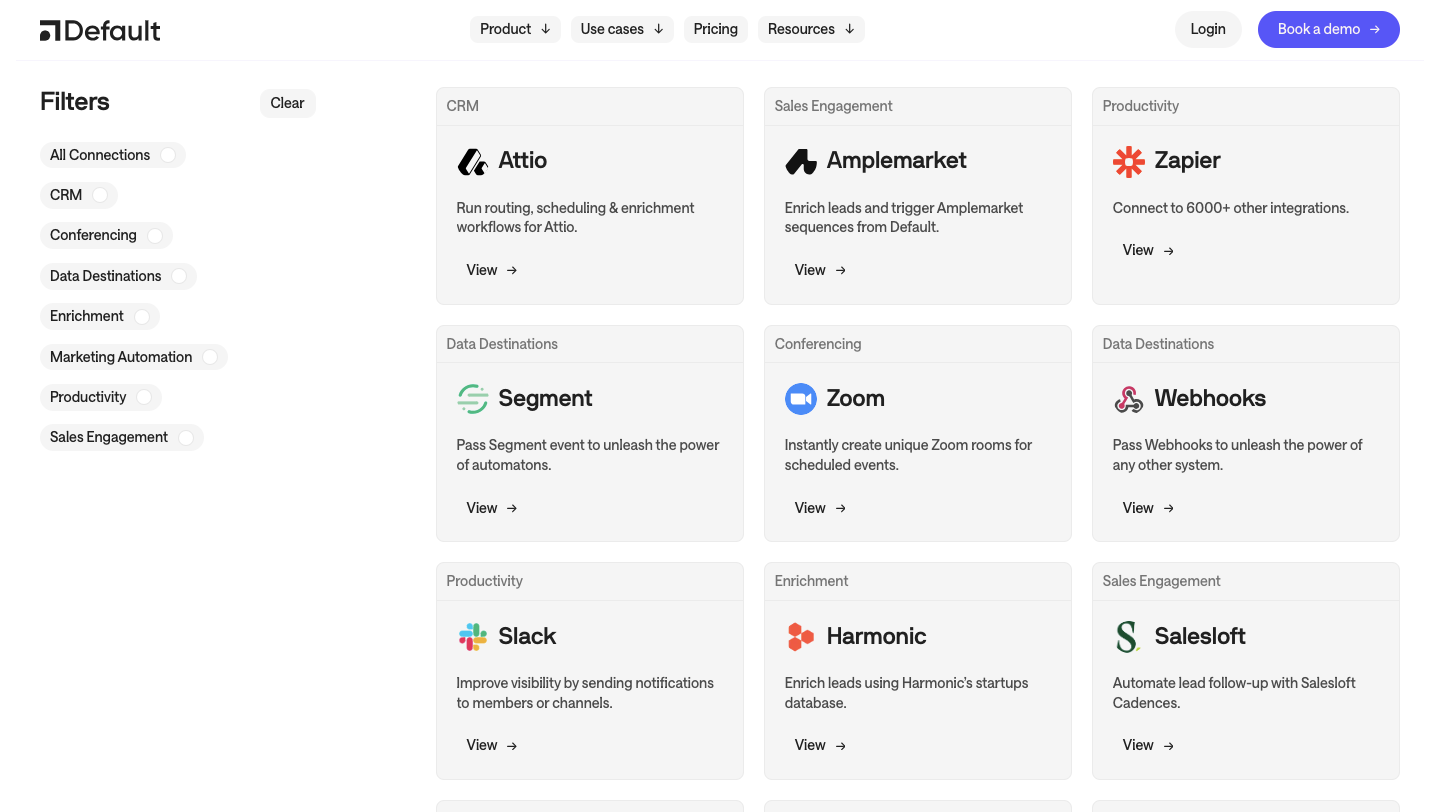Open the Use cases dropdown menu
1440x812 pixels.
tap(622, 29)
